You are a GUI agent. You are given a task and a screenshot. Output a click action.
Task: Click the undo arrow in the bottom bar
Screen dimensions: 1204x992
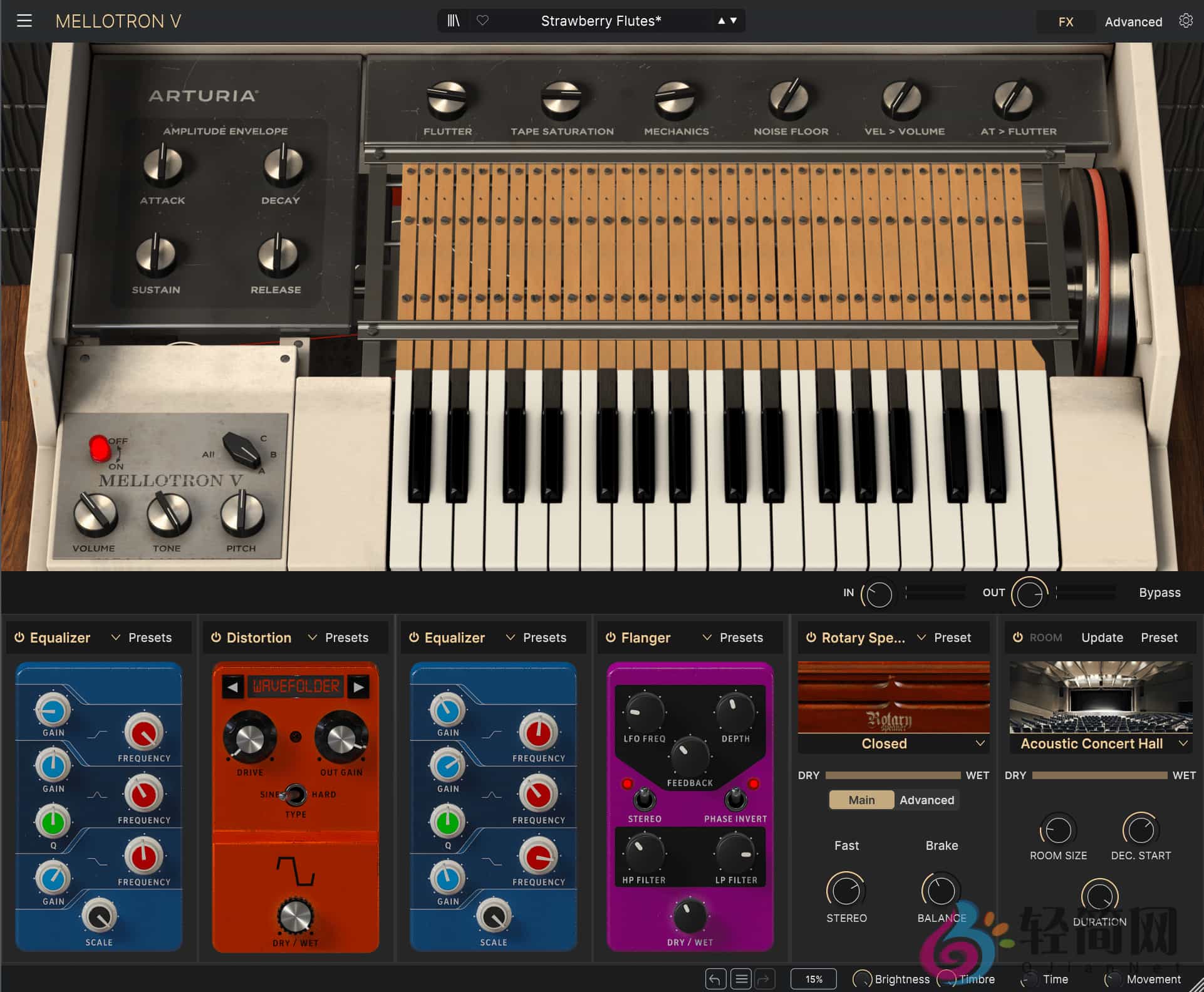[715, 979]
